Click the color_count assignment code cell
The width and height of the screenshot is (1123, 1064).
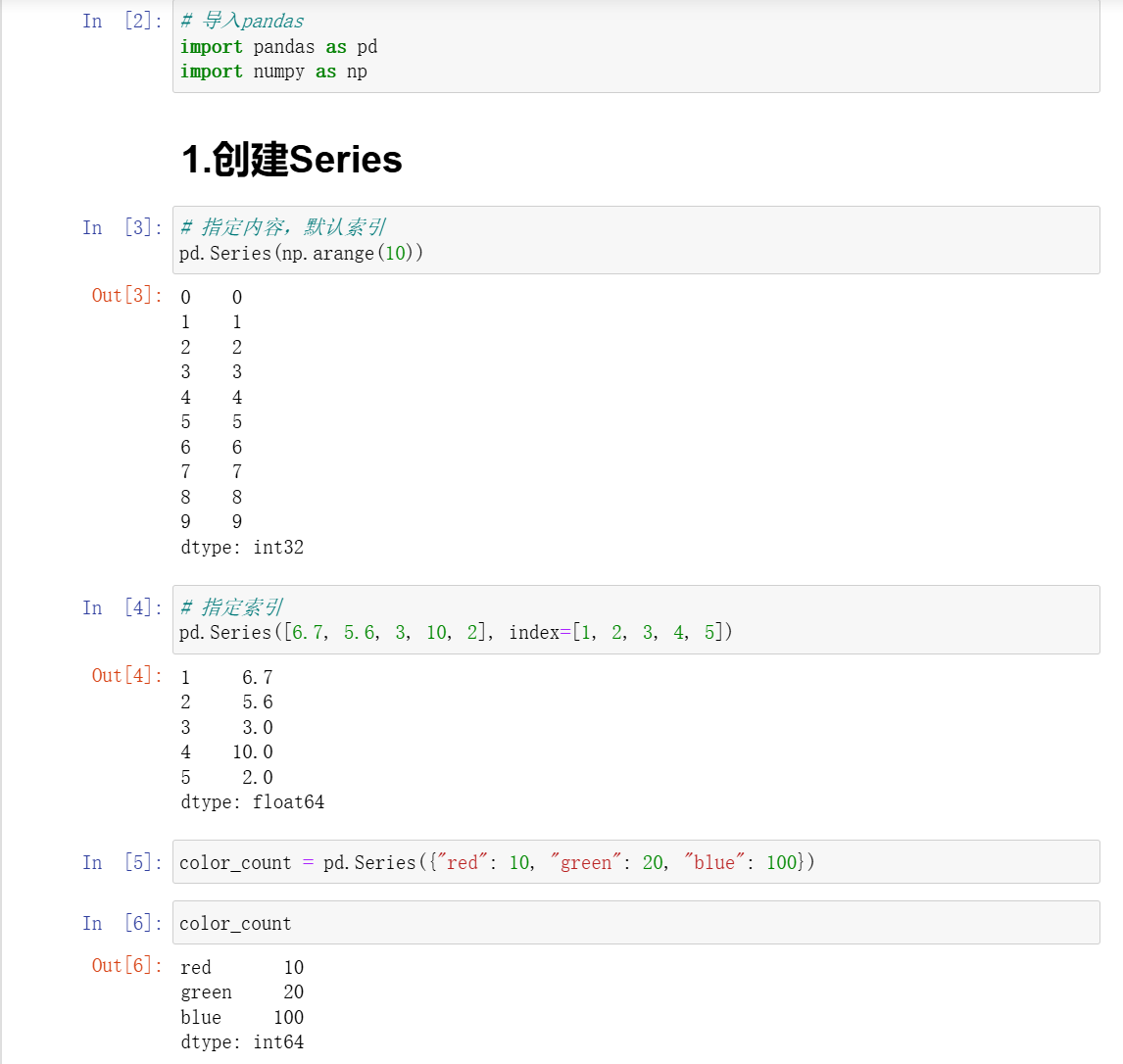(x=636, y=861)
